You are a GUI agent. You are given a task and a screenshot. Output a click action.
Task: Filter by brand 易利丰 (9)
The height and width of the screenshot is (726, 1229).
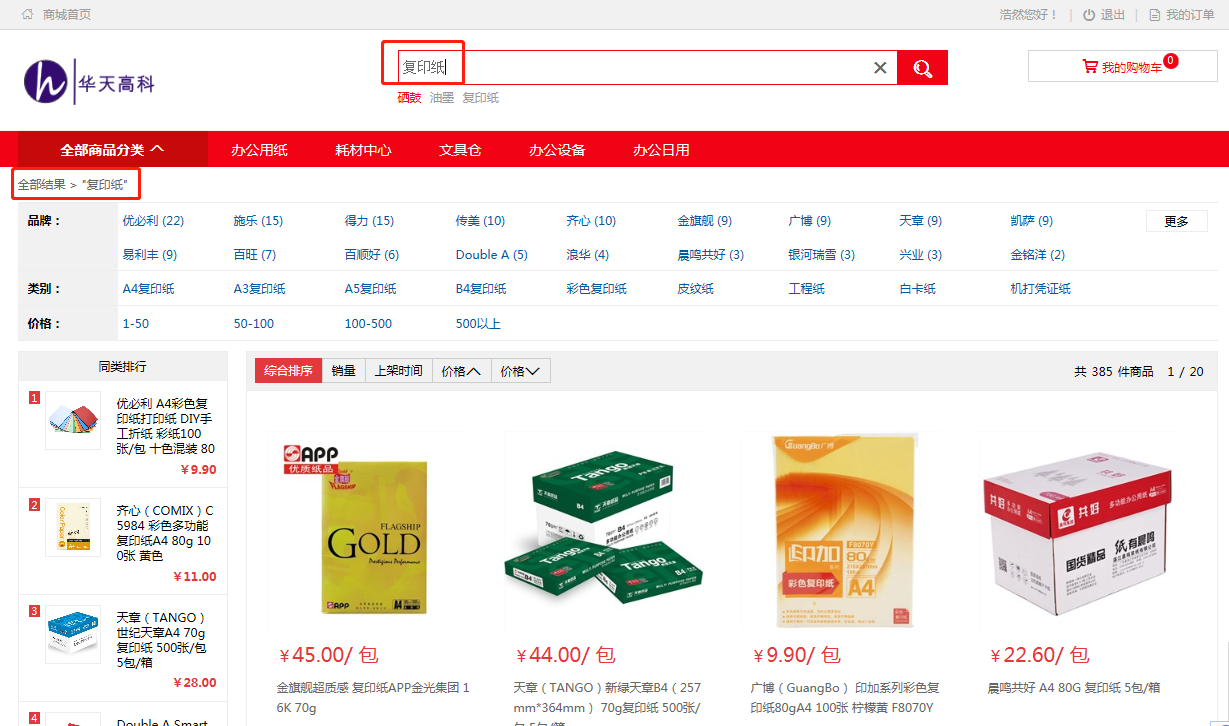(x=150, y=255)
